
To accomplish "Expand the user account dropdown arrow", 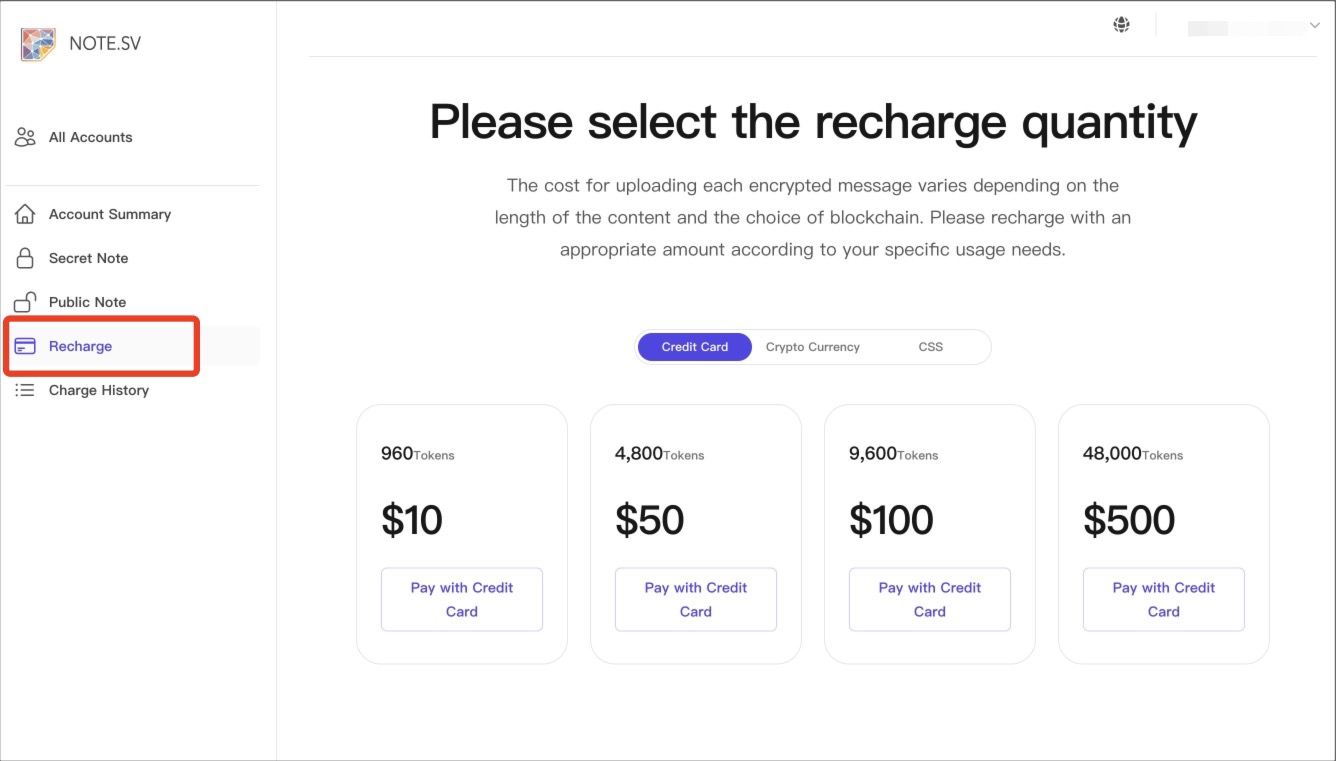I will [1314, 26].
